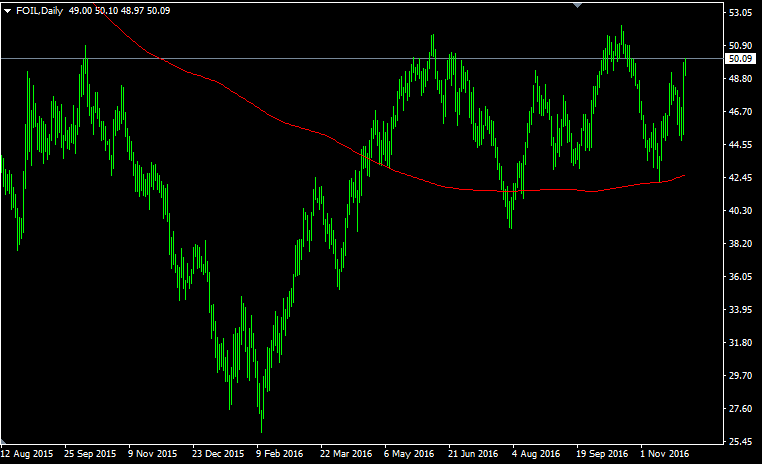Click the 42.45 price scale label
The width and height of the screenshot is (762, 464).
point(741,178)
